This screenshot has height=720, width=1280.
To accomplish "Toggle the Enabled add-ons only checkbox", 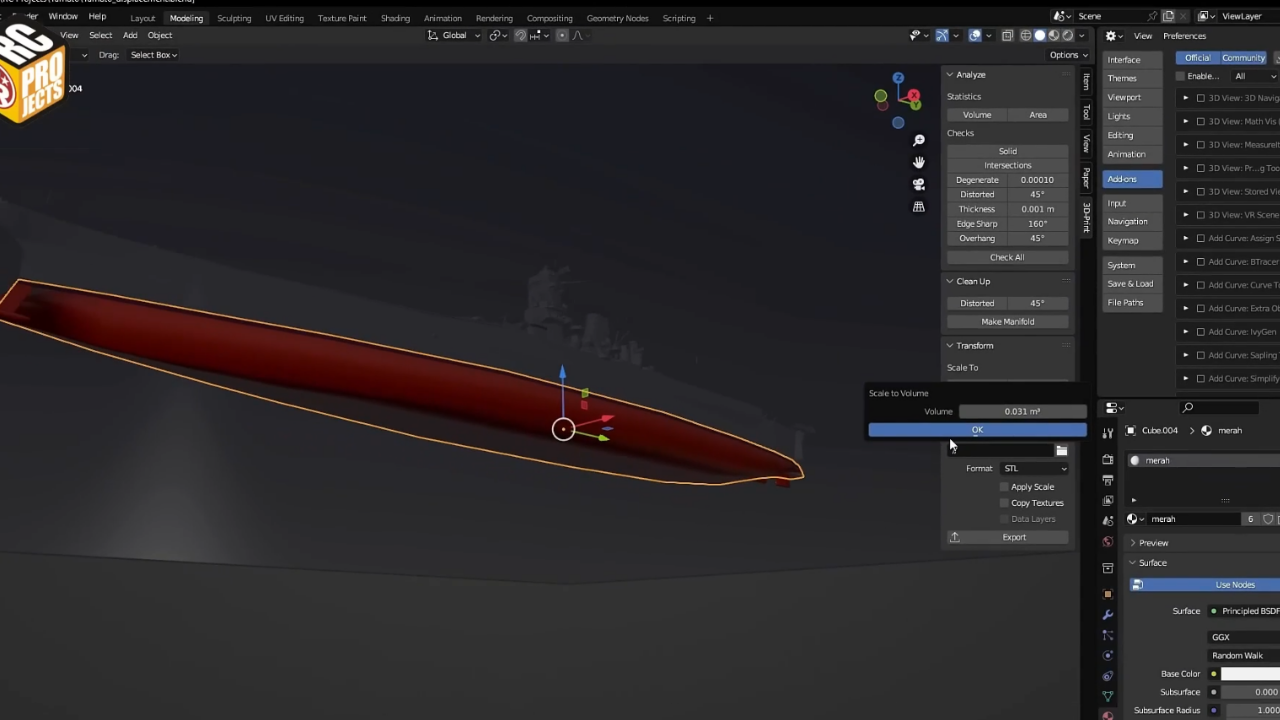I will click(1180, 76).
